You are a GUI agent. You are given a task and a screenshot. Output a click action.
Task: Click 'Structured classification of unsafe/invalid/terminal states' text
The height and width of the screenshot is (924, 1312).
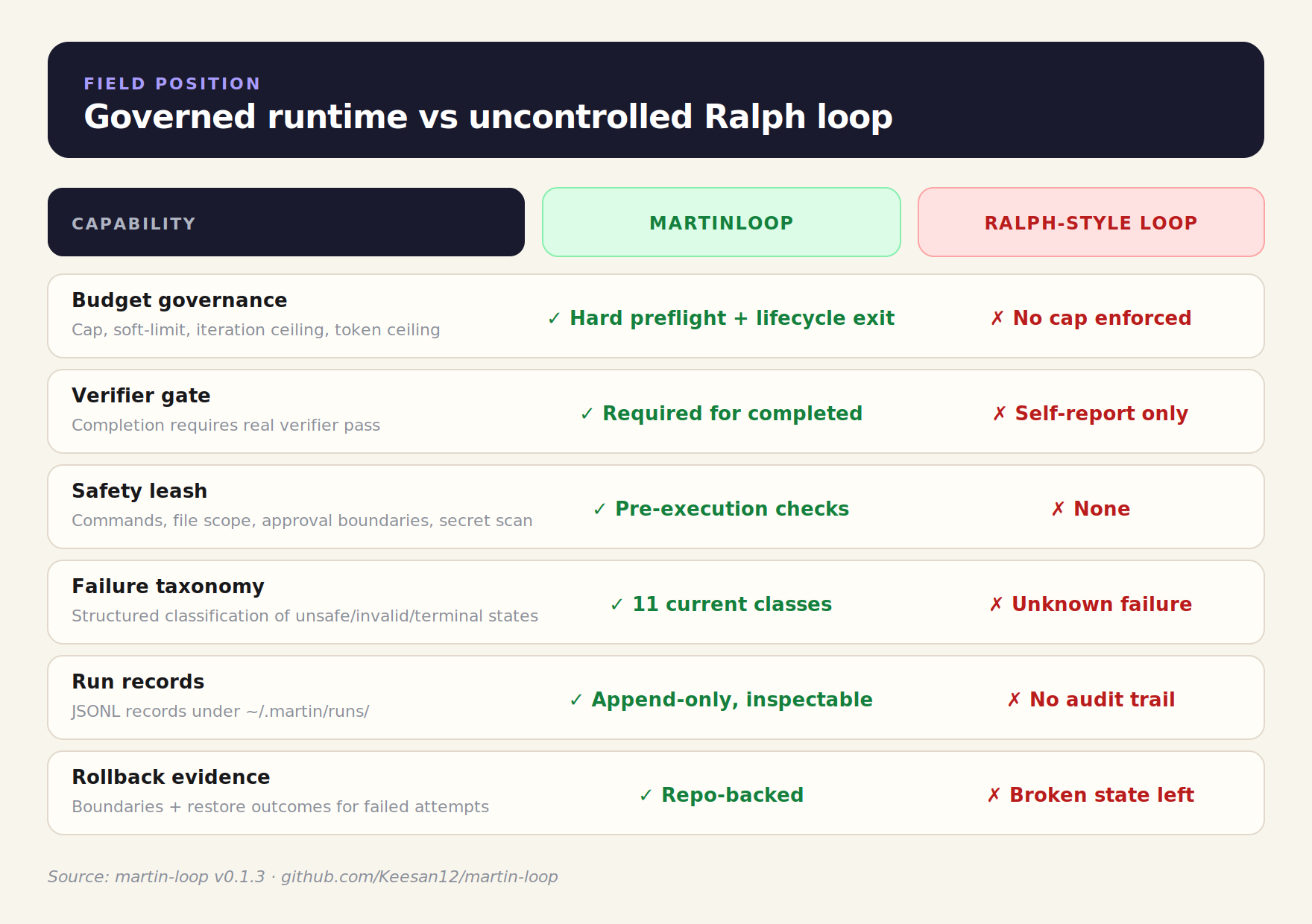(305, 616)
